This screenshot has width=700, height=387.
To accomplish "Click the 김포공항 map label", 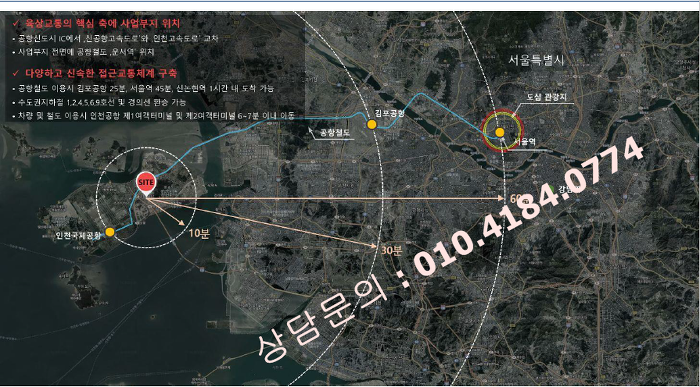I will coord(389,113).
